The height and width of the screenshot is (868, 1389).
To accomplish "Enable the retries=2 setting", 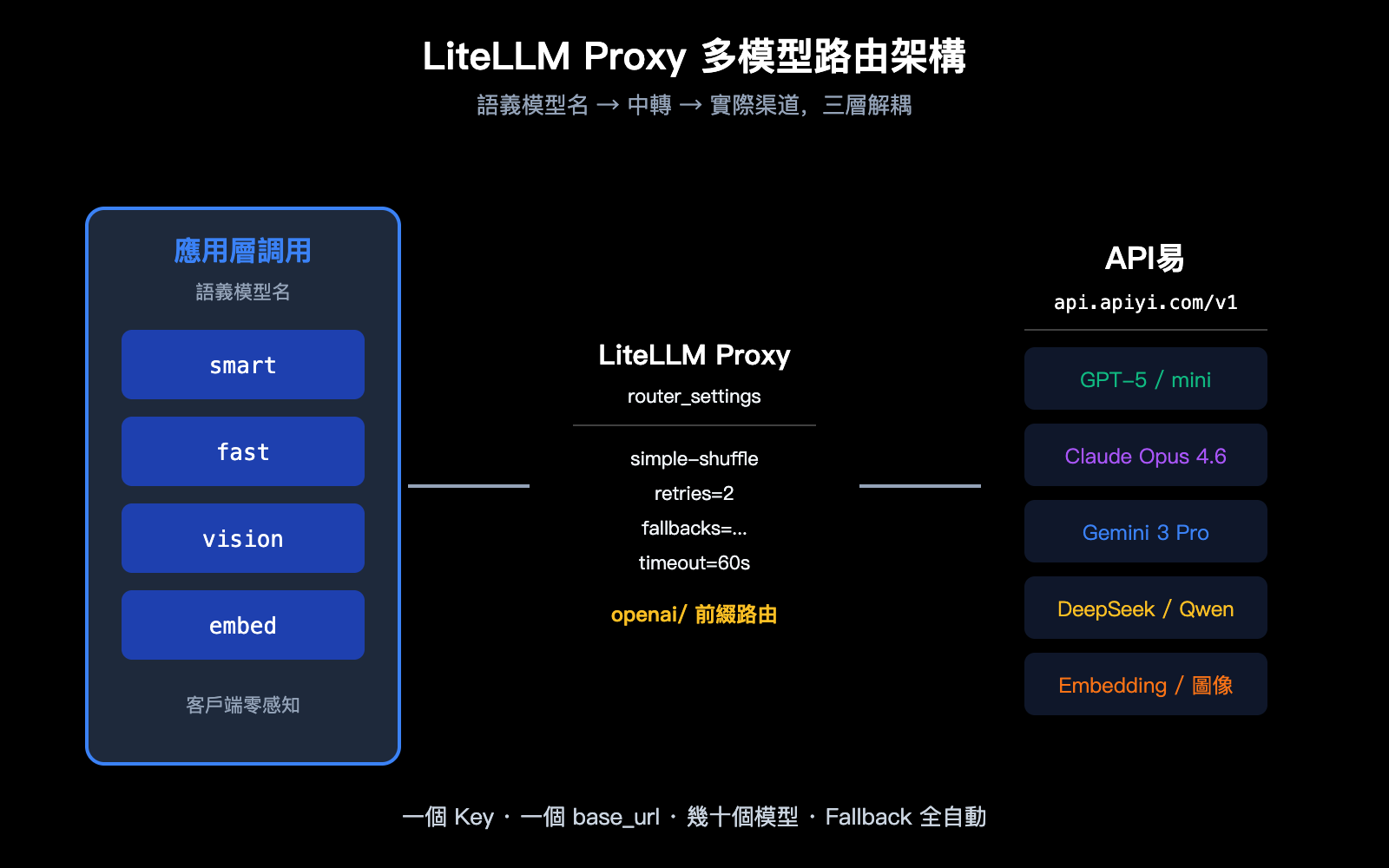I will (694, 493).
